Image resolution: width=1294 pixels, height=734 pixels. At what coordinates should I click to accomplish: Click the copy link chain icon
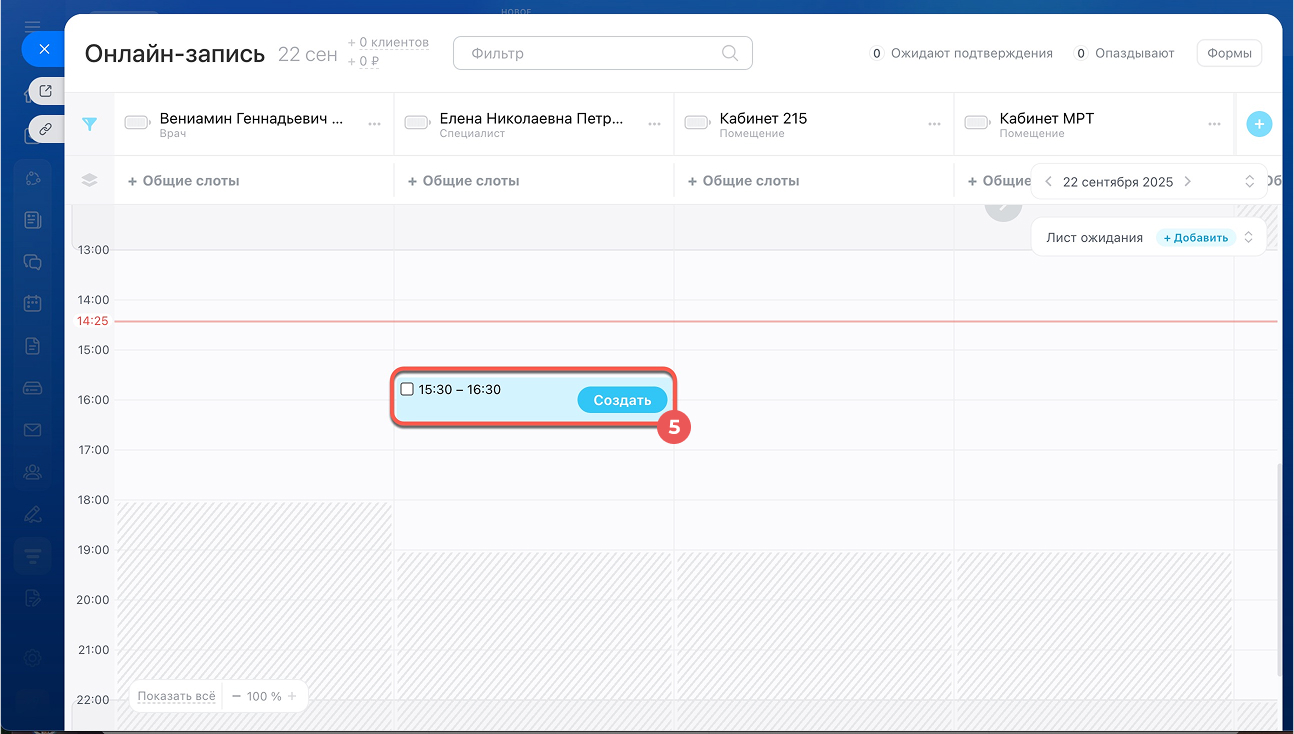[45, 129]
